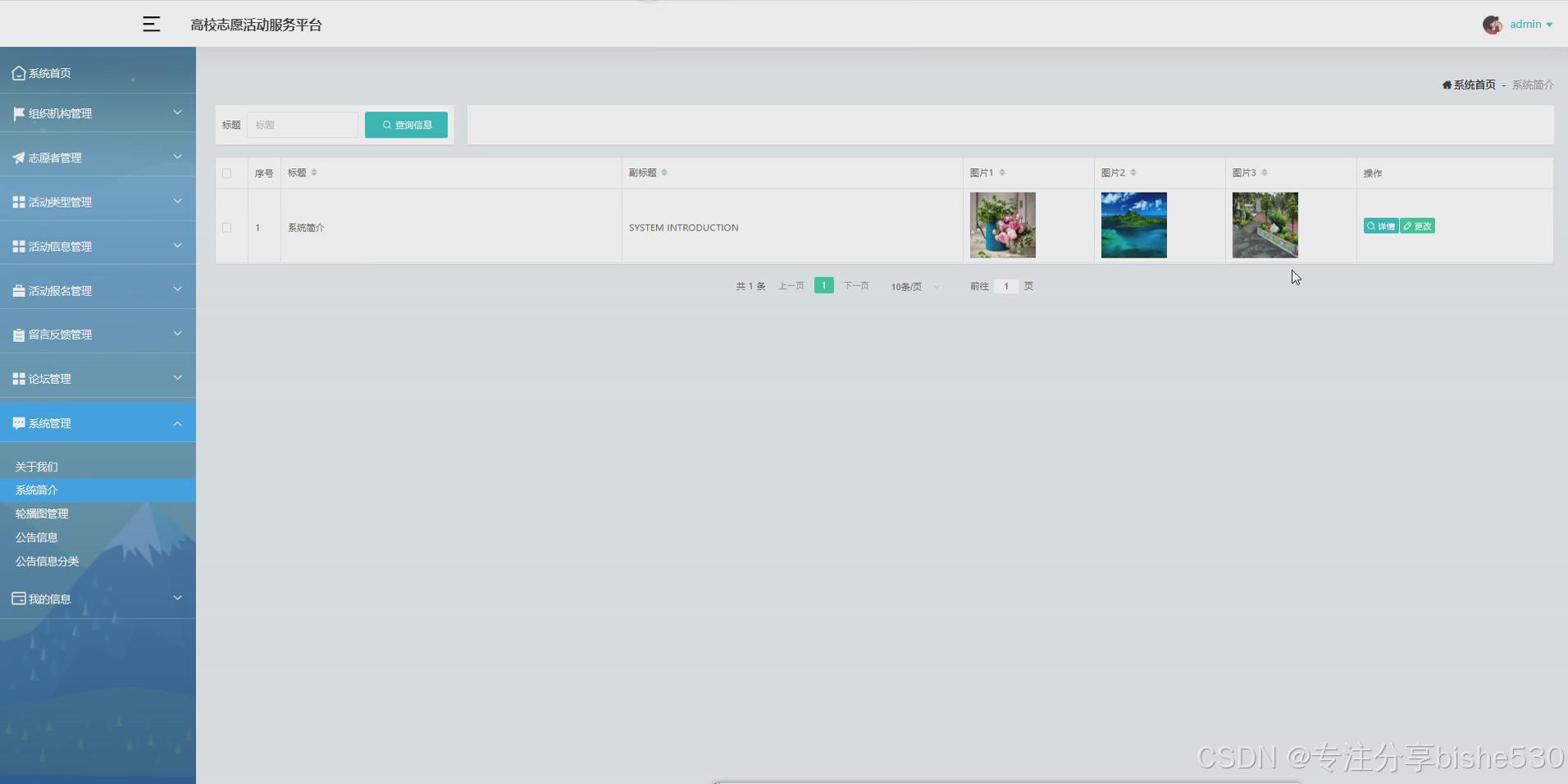Click the grid icon of 活动信息管理

[x=19, y=246]
